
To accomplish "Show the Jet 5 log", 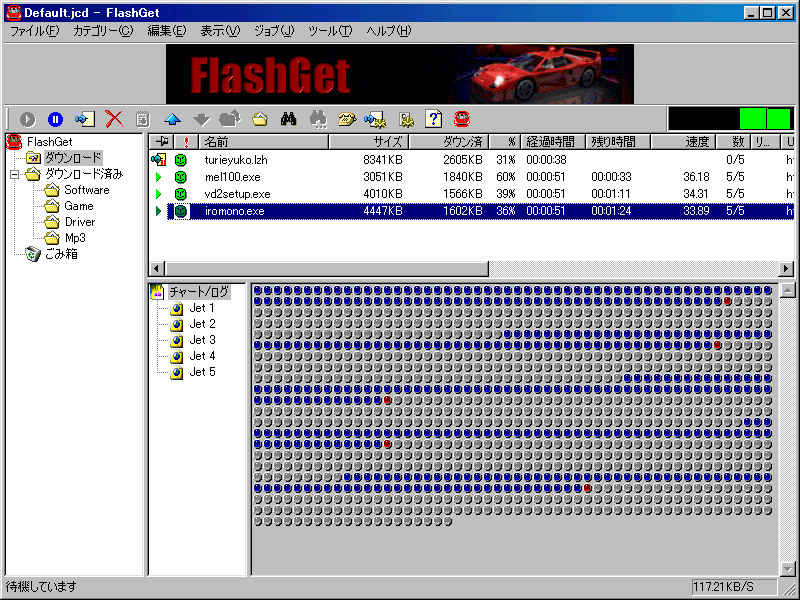I will [202, 372].
